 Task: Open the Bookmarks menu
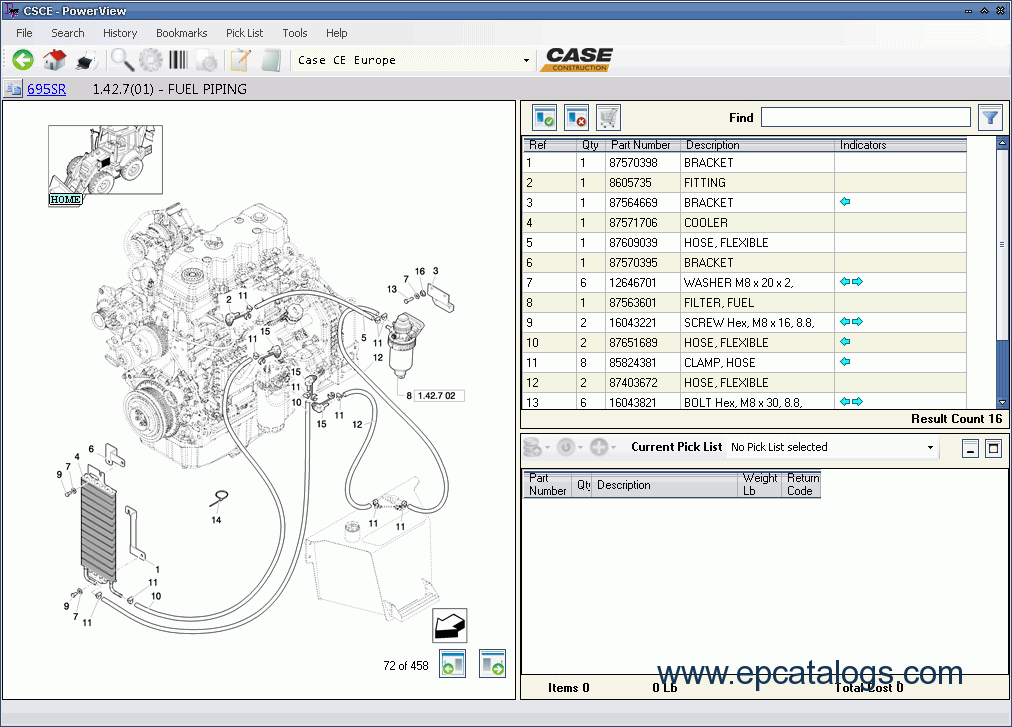181,33
